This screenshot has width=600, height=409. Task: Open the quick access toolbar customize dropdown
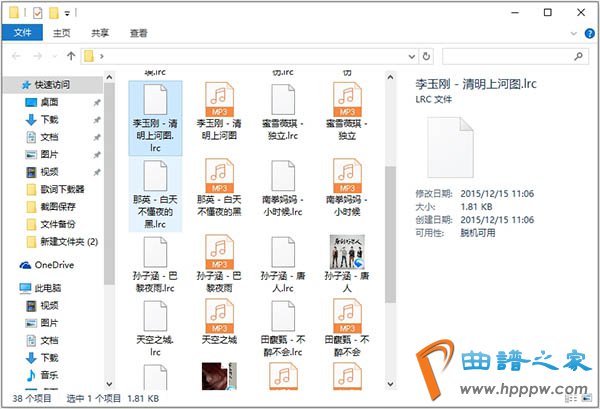(x=68, y=12)
